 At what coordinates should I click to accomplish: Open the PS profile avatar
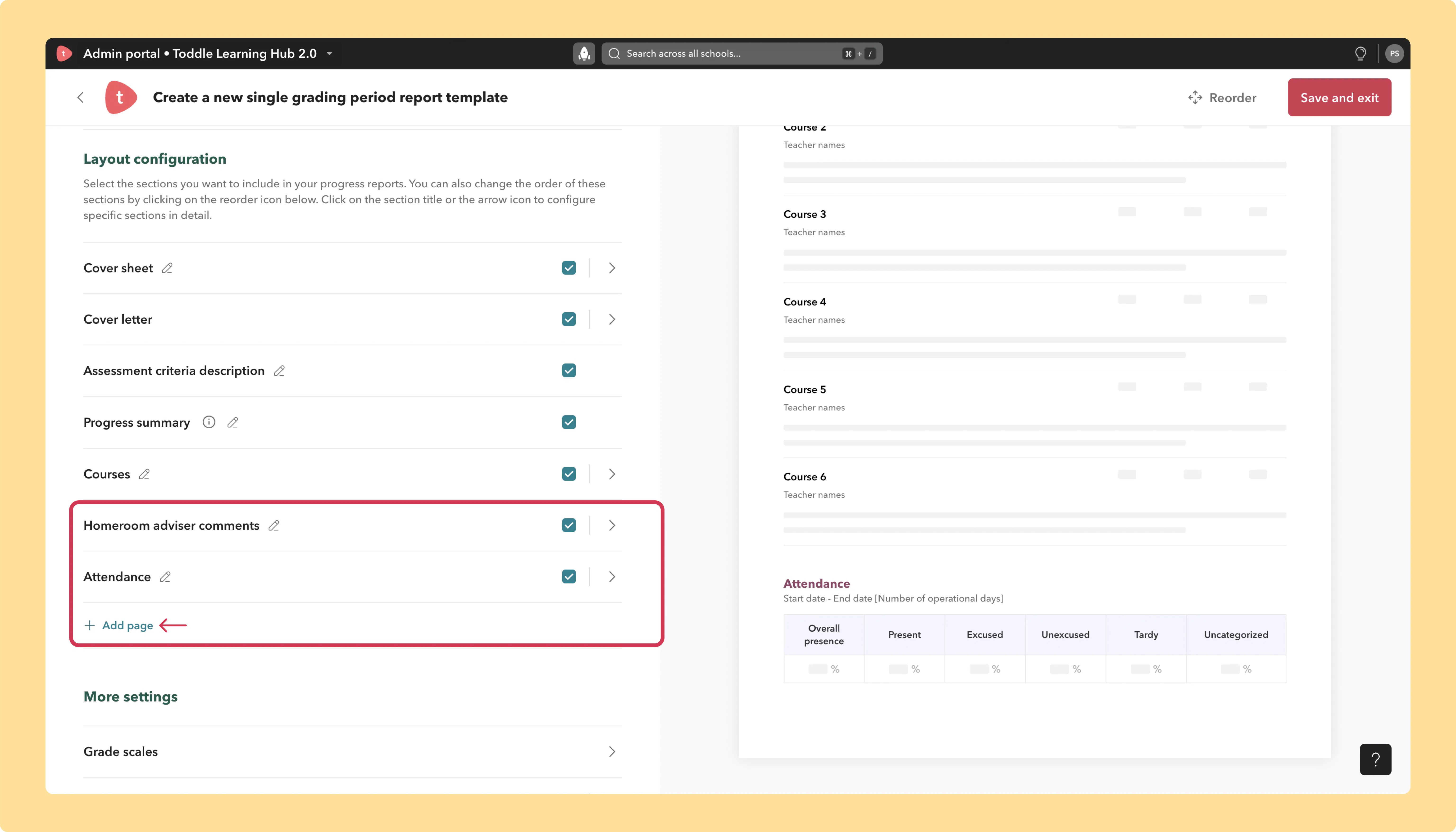pyautogui.click(x=1394, y=54)
